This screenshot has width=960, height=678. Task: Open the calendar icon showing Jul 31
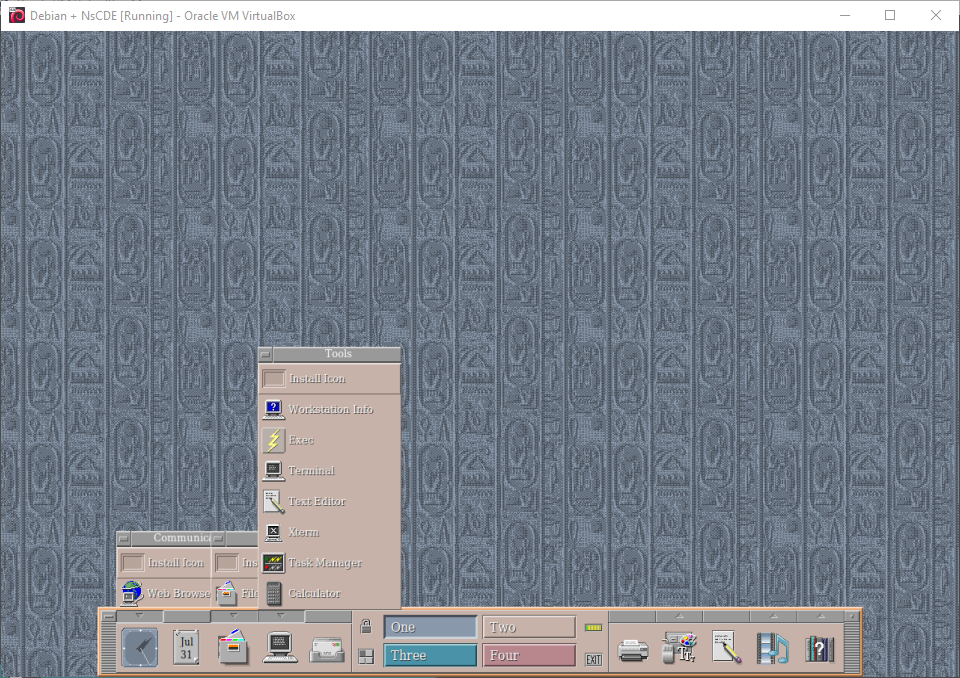point(186,648)
